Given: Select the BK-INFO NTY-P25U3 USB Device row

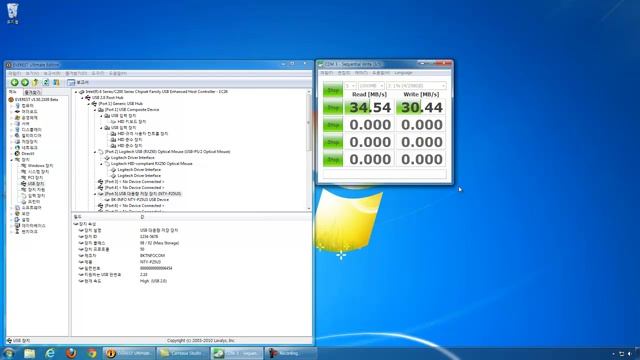Looking at the screenshot, I should coord(140,200).
